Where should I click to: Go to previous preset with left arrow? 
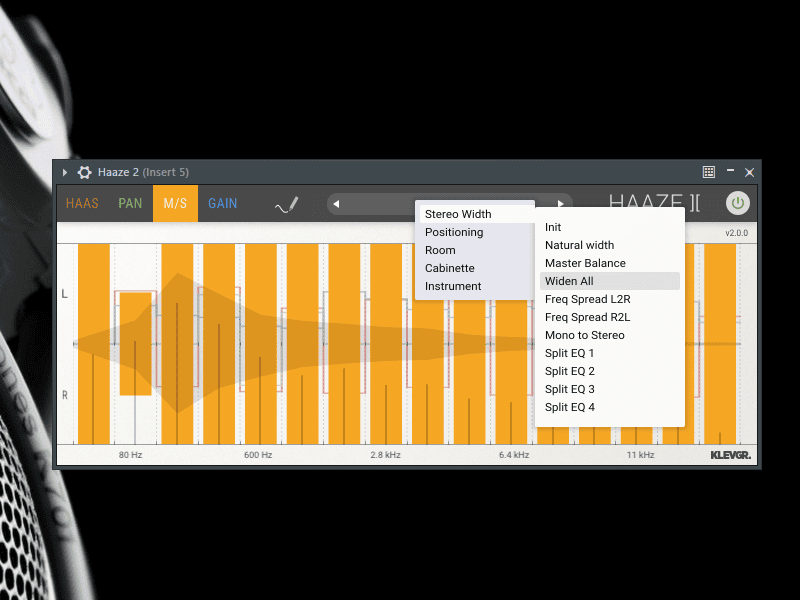337,204
